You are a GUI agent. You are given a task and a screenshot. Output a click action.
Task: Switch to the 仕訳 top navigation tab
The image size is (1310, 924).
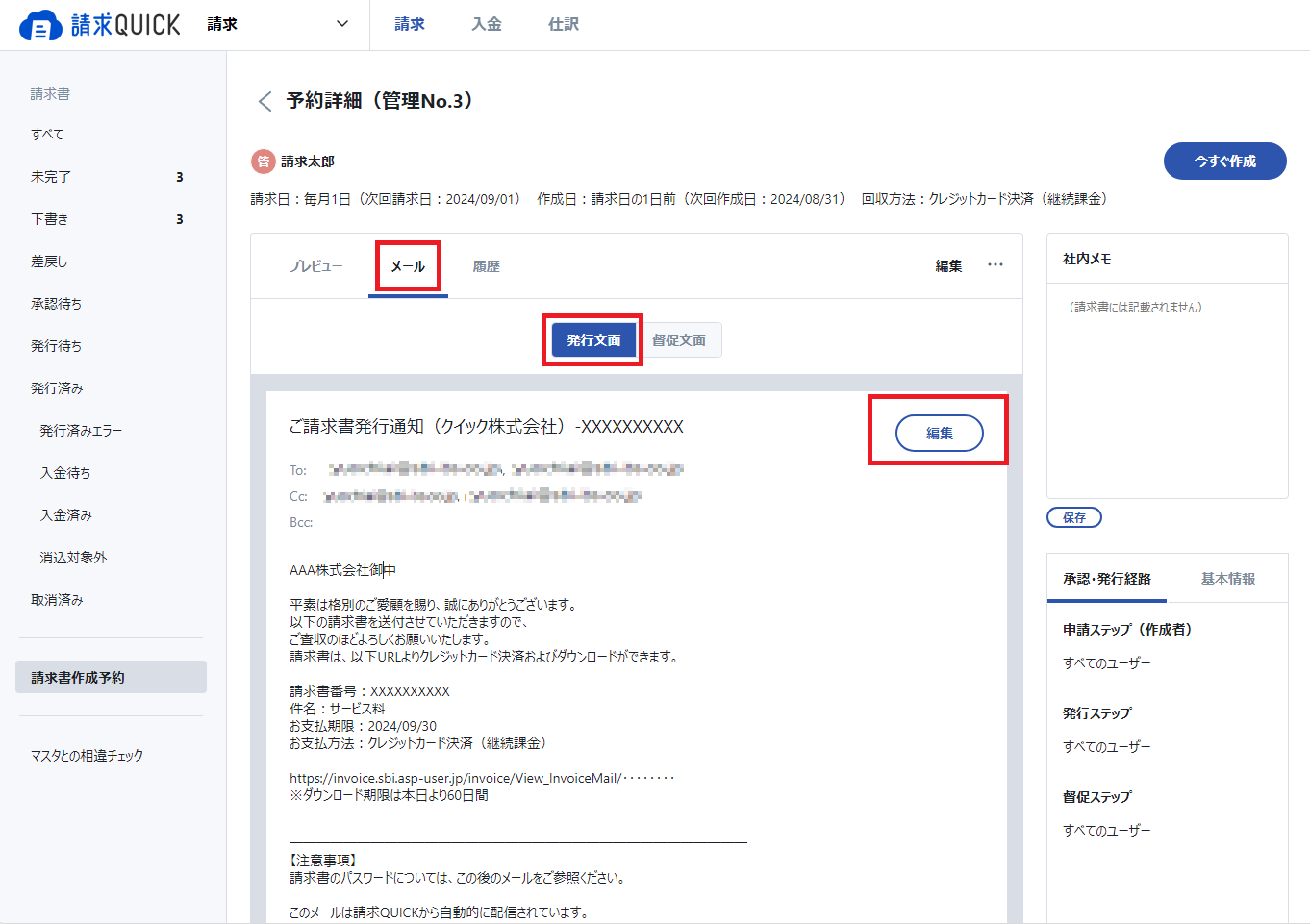564,24
